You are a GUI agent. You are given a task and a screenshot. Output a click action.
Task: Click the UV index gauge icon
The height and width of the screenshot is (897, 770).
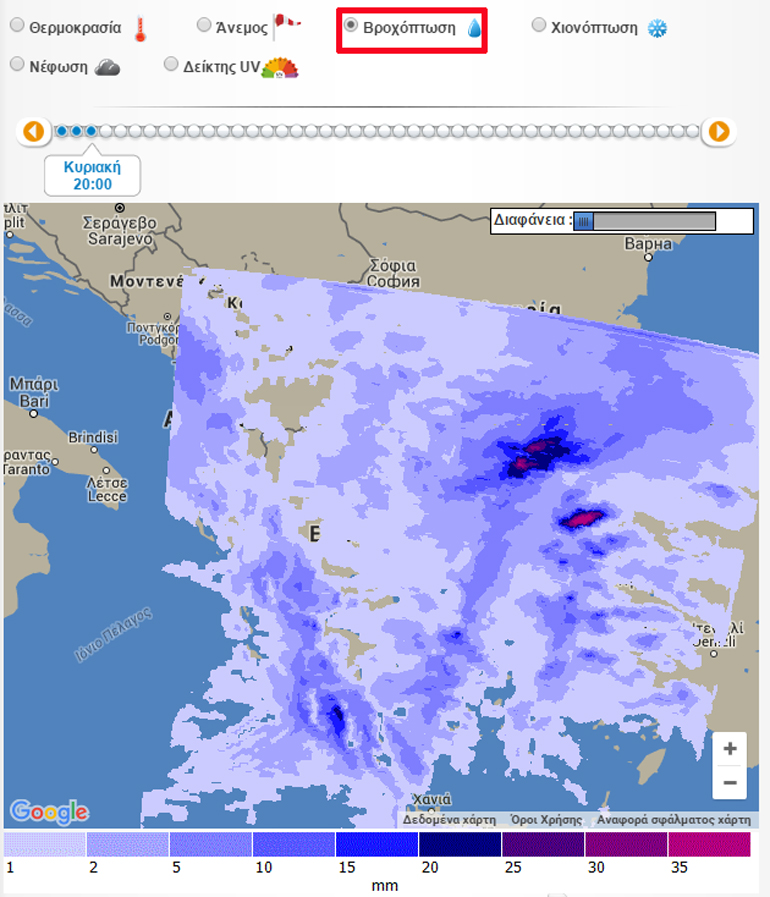(x=280, y=68)
